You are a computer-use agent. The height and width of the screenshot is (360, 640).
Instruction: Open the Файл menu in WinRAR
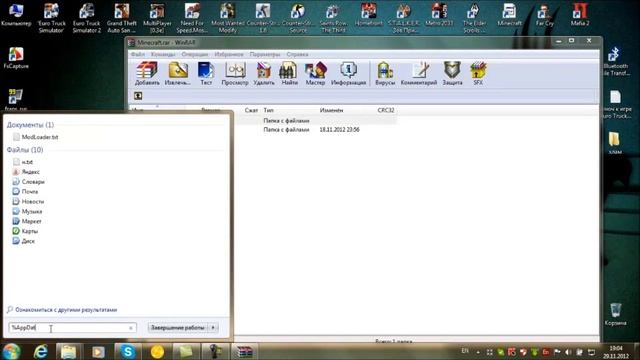tap(138, 54)
